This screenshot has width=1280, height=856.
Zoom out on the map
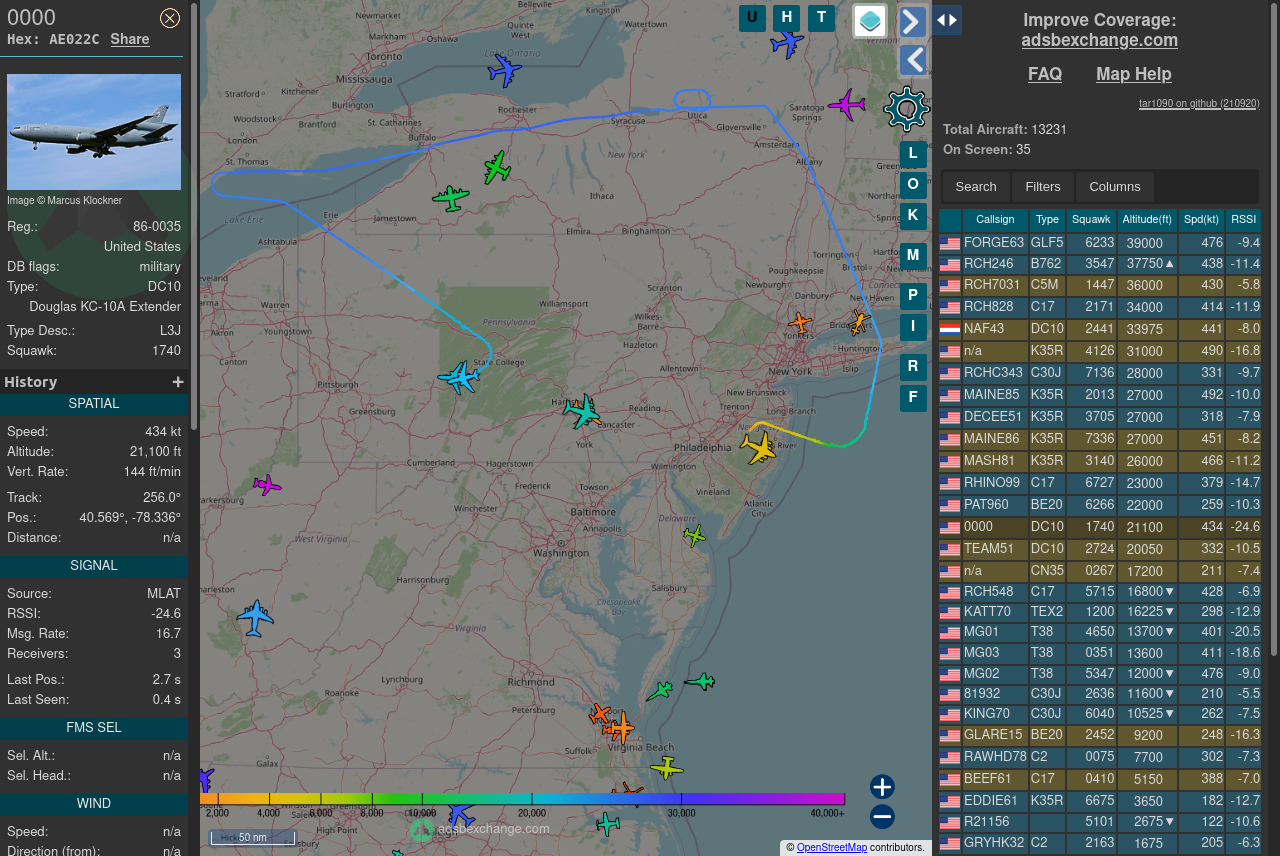pyautogui.click(x=882, y=817)
